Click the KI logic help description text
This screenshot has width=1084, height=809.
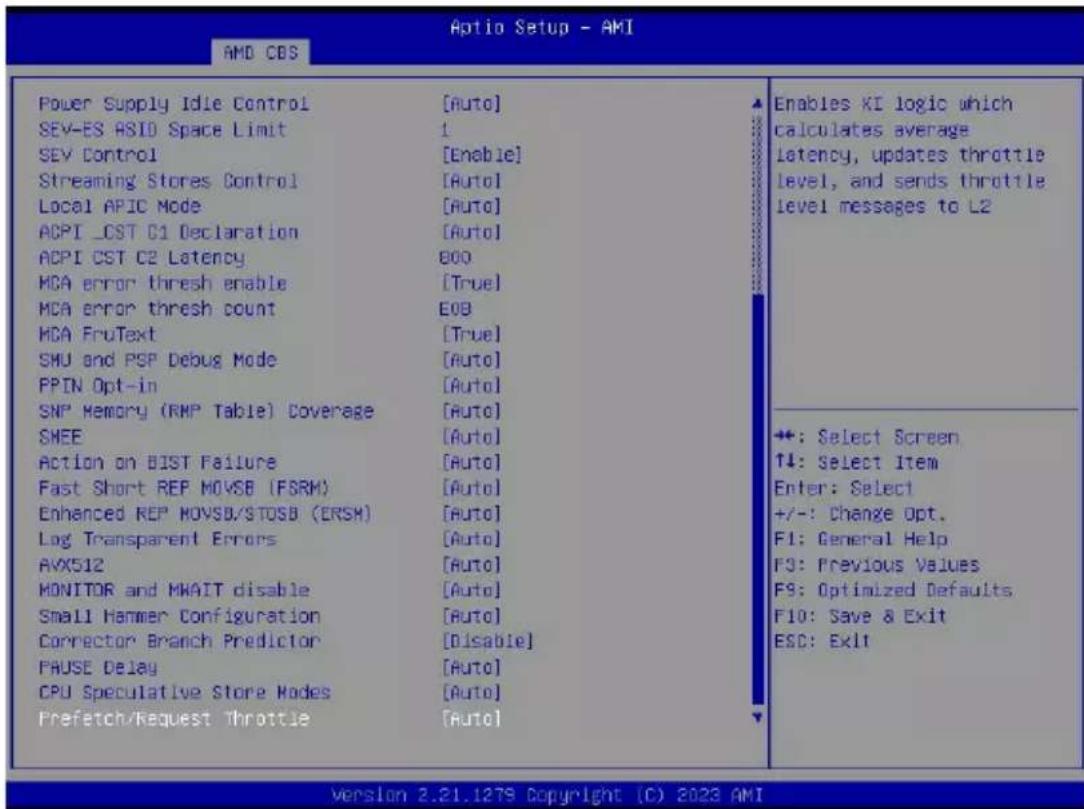pos(908,155)
